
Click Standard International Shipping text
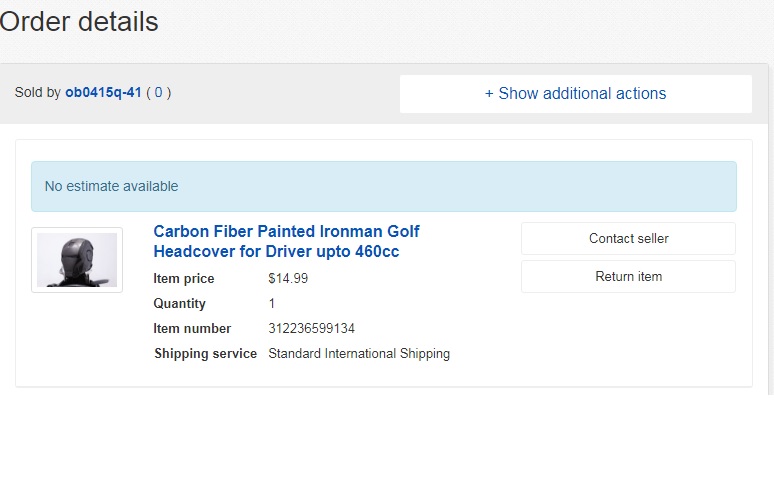click(359, 354)
